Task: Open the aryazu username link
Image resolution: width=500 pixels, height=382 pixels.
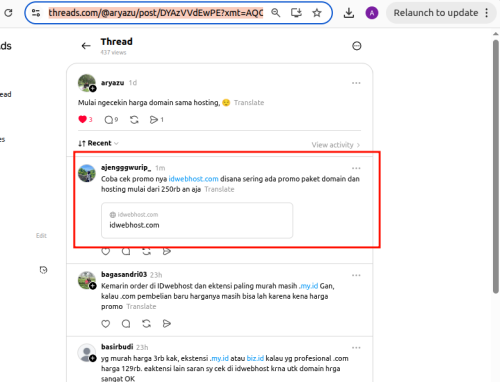Action: click(112, 82)
